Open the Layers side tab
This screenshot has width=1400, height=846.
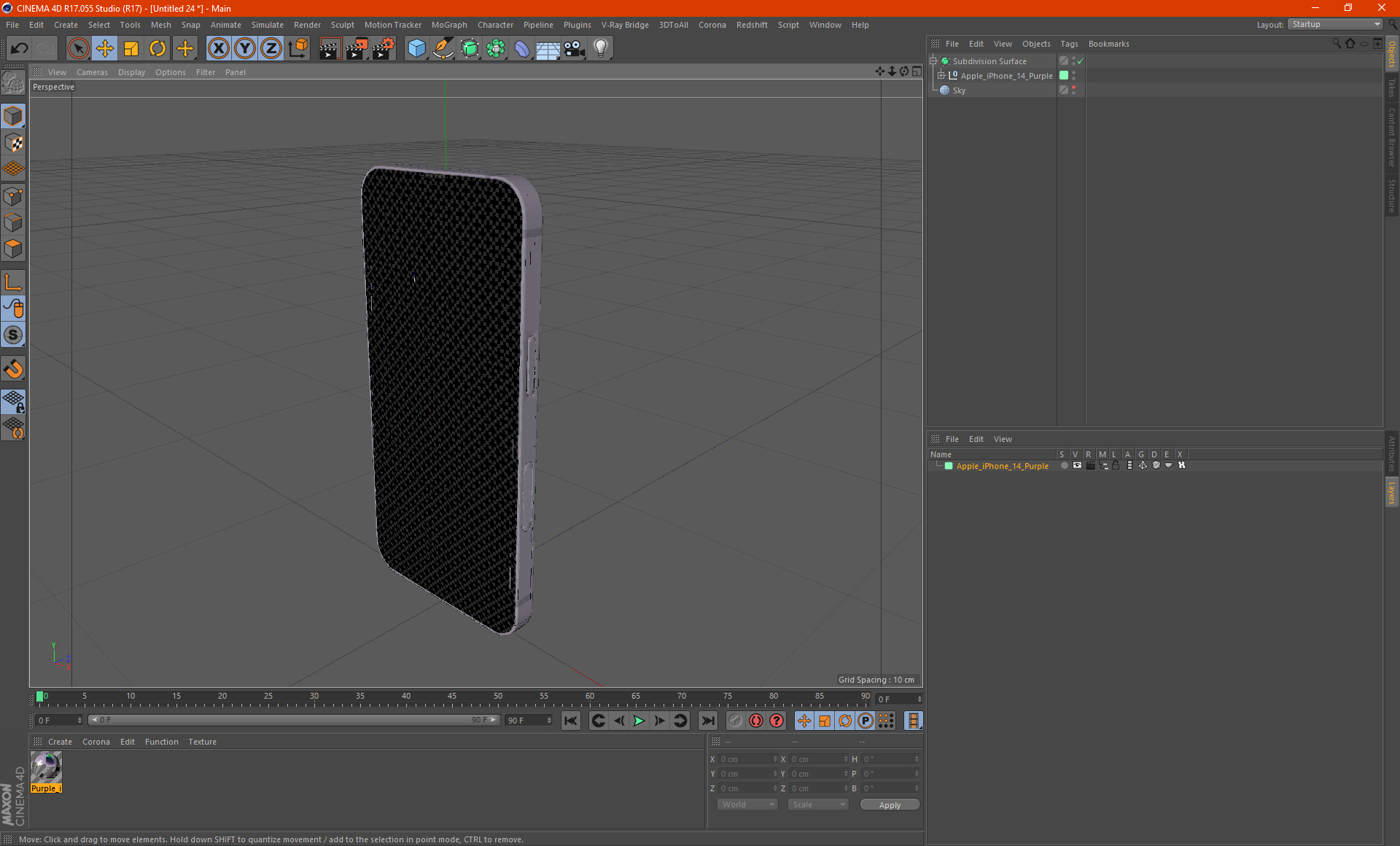pyautogui.click(x=1392, y=493)
